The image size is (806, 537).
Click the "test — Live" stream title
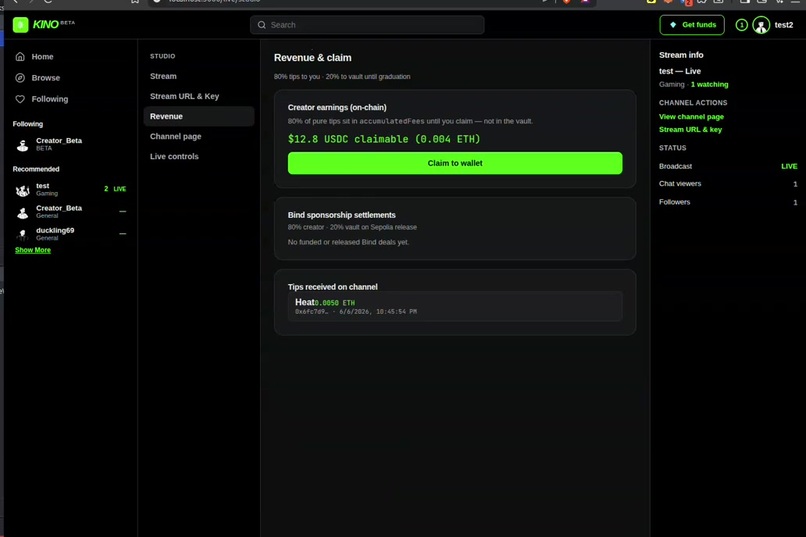(680, 71)
